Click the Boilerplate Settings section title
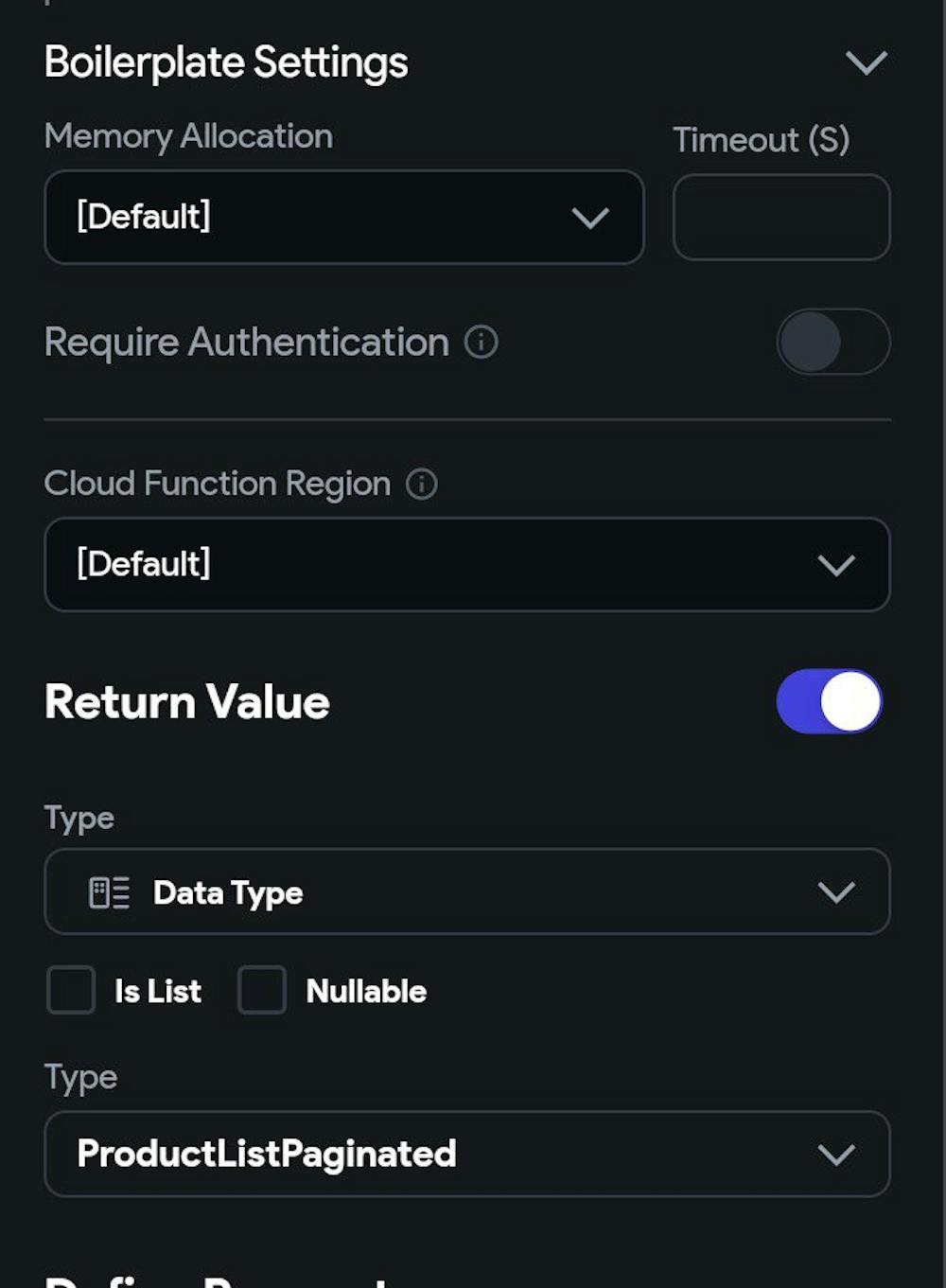 tap(226, 63)
